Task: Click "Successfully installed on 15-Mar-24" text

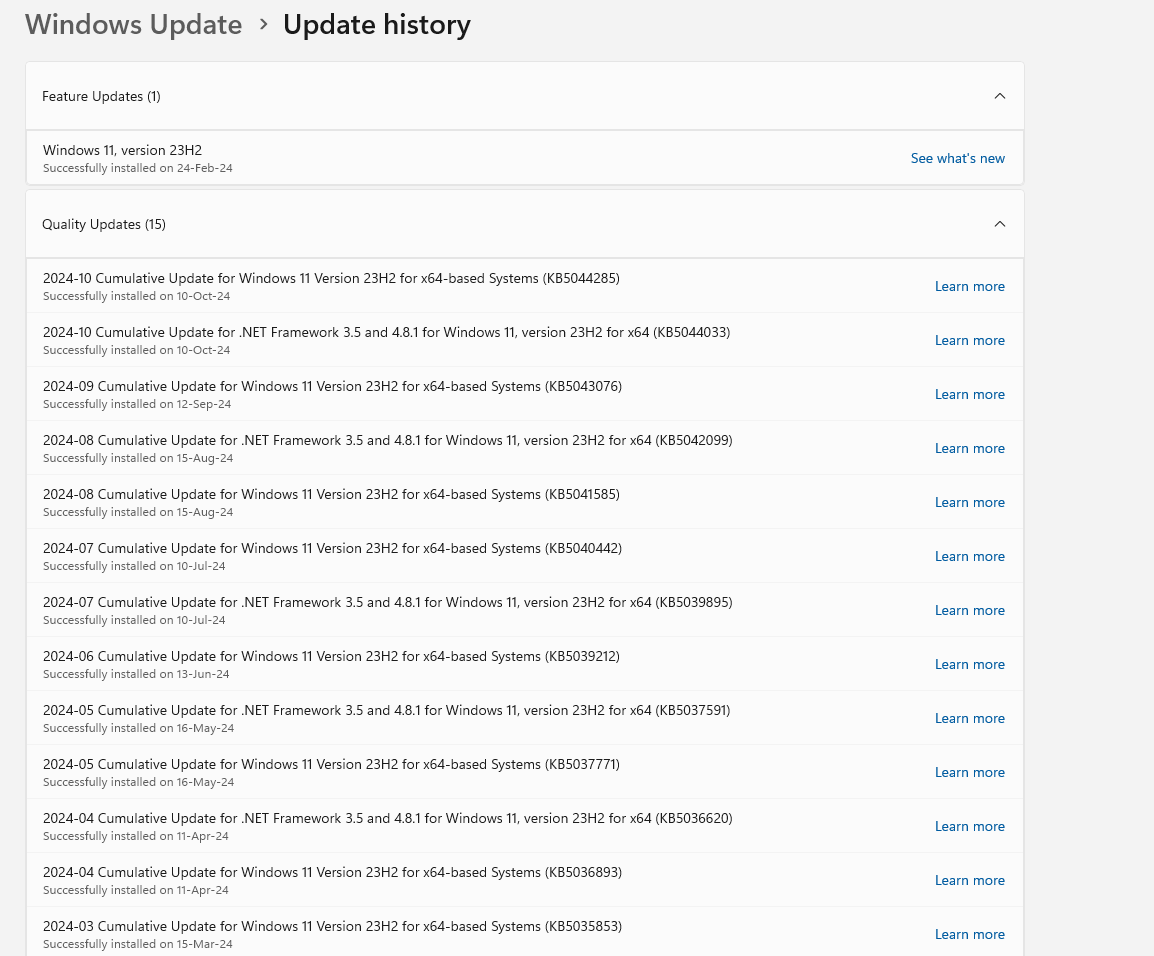Action: pyautogui.click(x=138, y=944)
